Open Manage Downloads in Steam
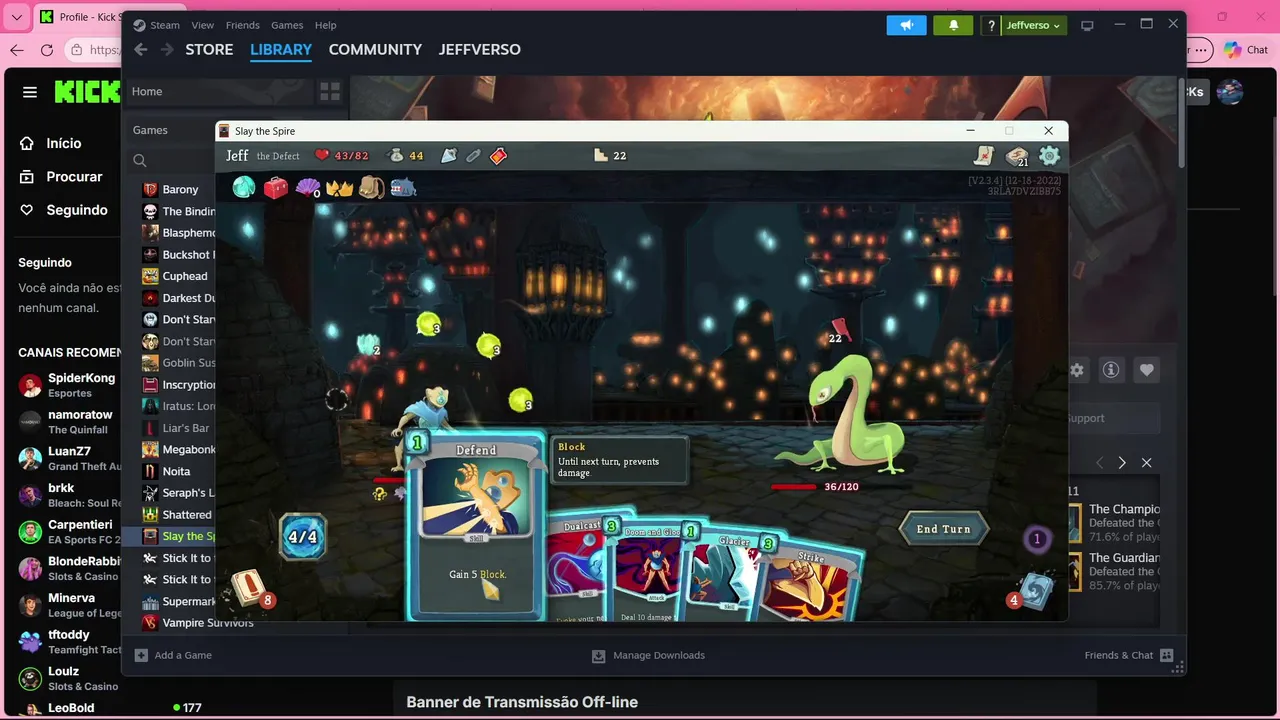The width and height of the screenshot is (1280, 720). click(x=648, y=655)
